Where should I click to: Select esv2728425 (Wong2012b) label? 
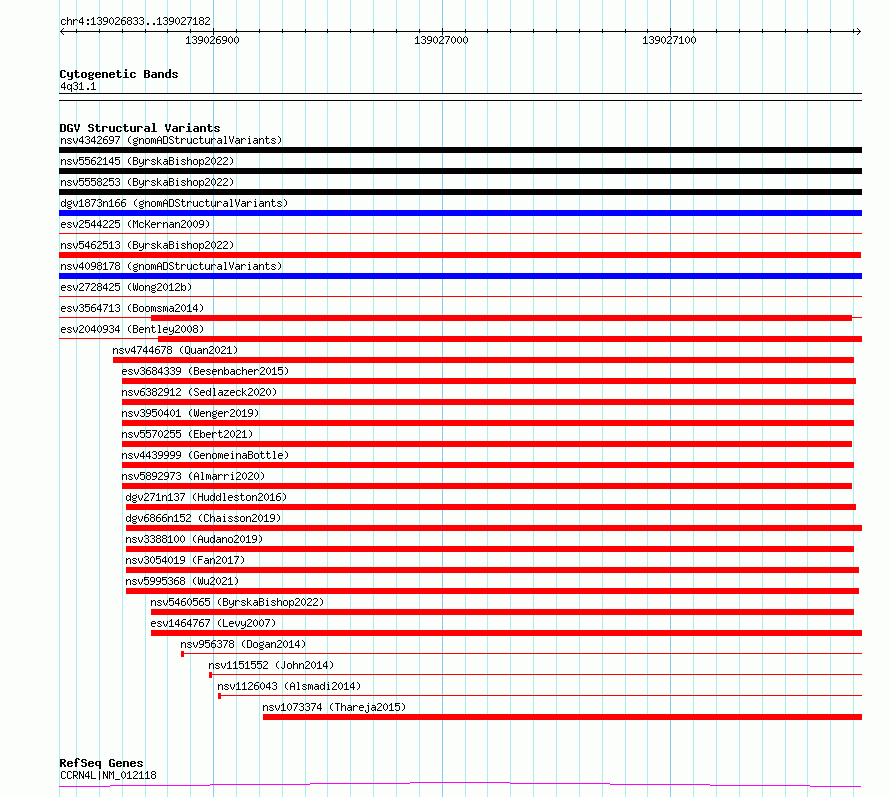click(126, 287)
